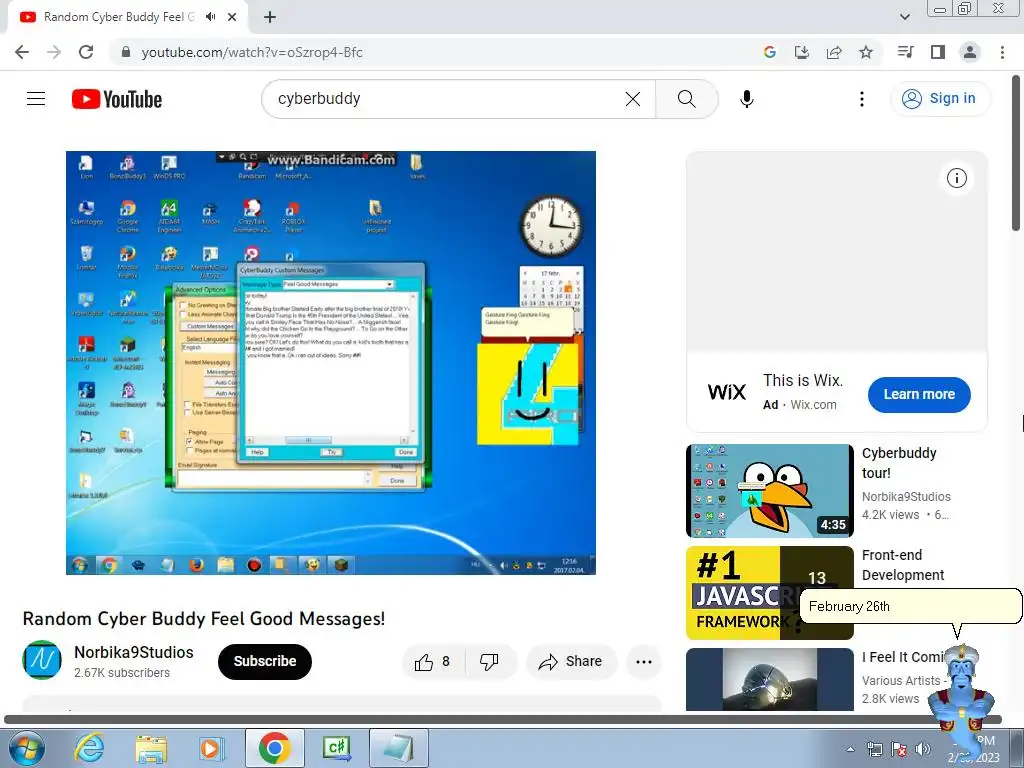
Task: Switch to the Chrome taskbar button
Action: click(274, 748)
